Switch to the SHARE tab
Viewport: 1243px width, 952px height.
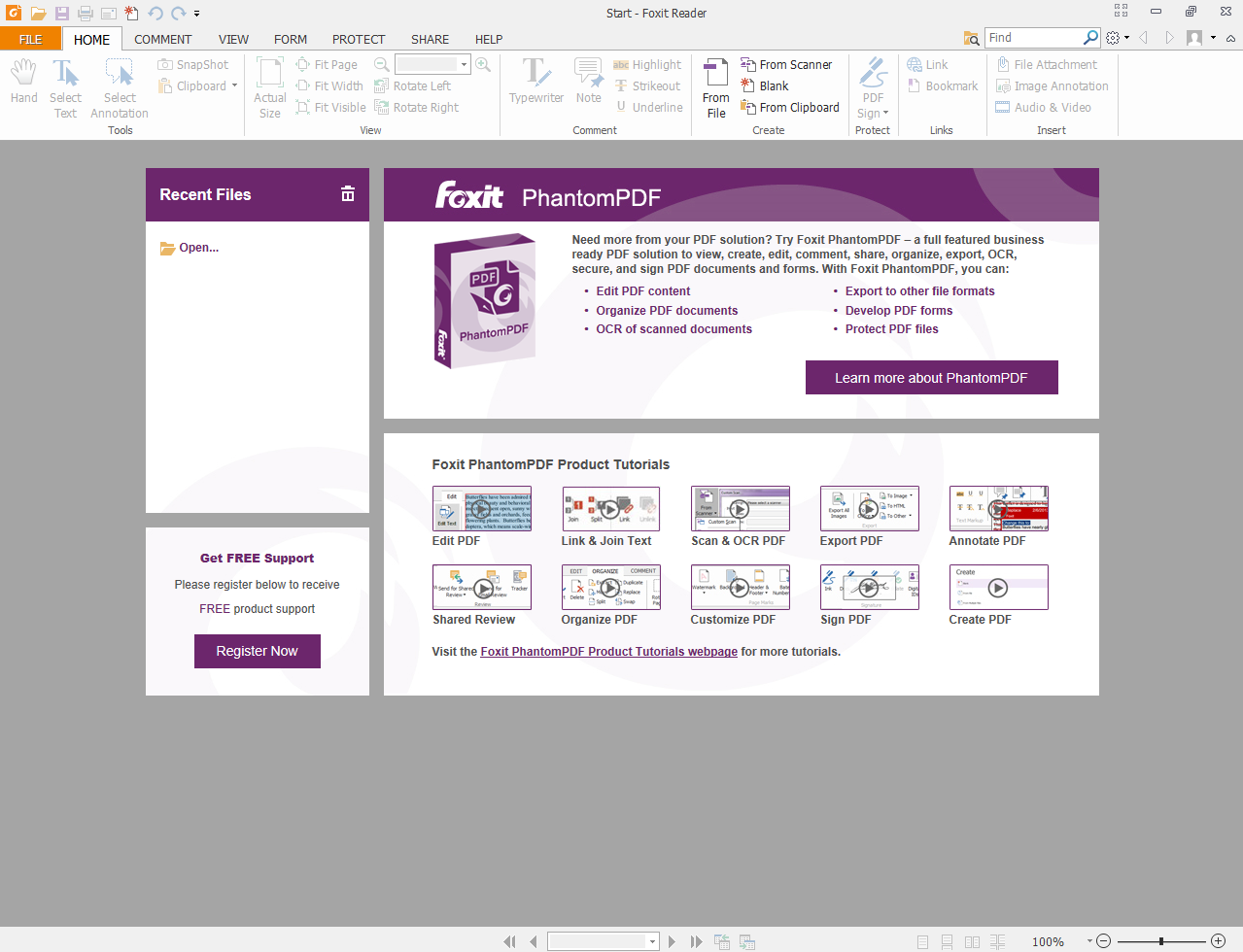click(430, 40)
